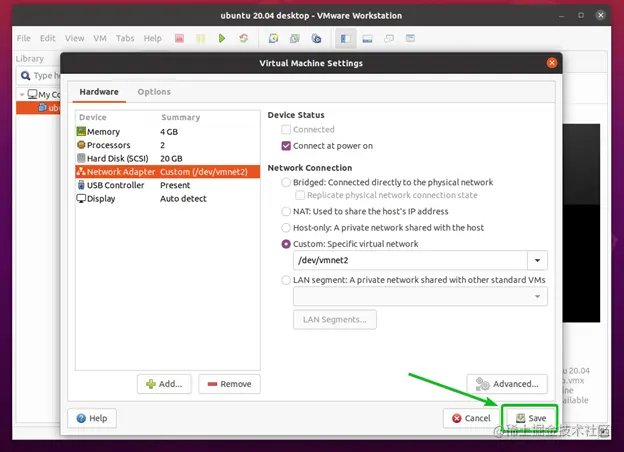The width and height of the screenshot is (624, 452).
Task: Close the Virtual Machine Settings dialog
Action: [552, 63]
